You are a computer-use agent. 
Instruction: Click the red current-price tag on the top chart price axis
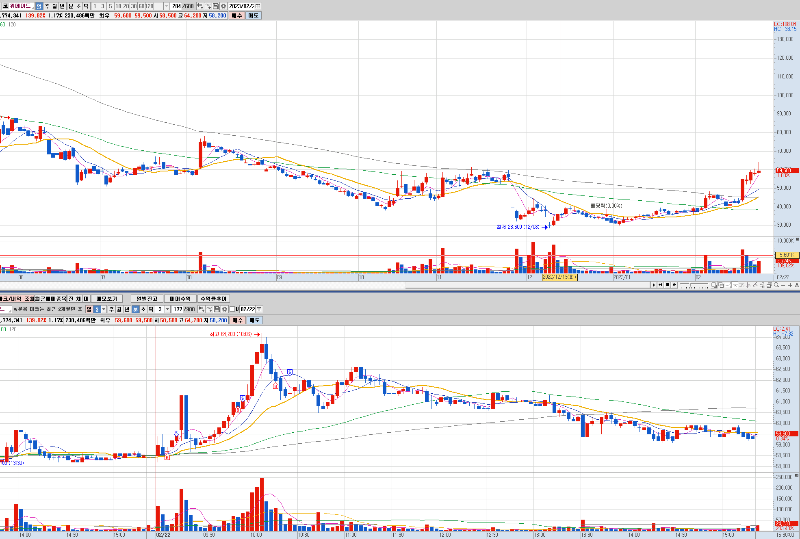(x=787, y=170)
